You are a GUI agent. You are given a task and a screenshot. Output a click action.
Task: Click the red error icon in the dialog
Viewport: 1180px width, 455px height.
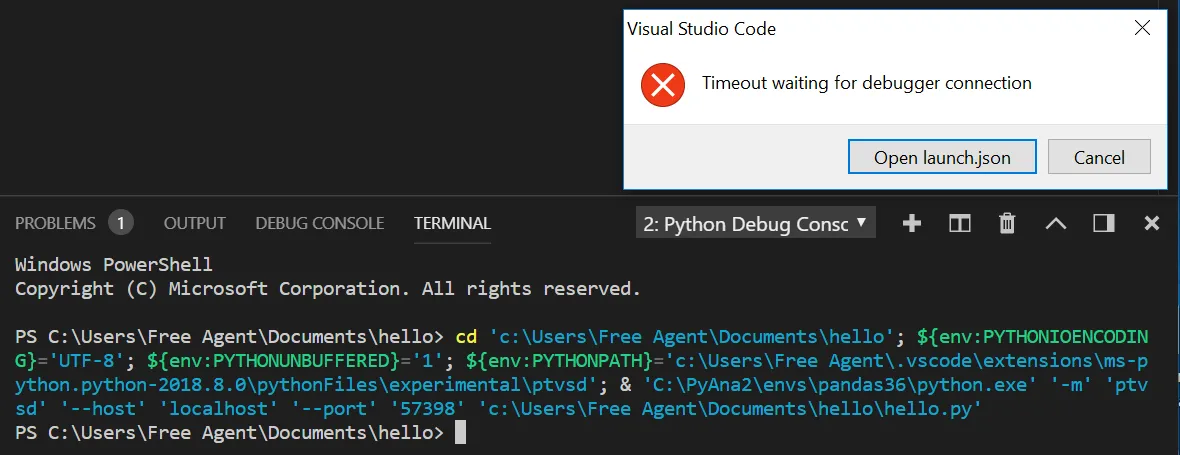(662, 83)
